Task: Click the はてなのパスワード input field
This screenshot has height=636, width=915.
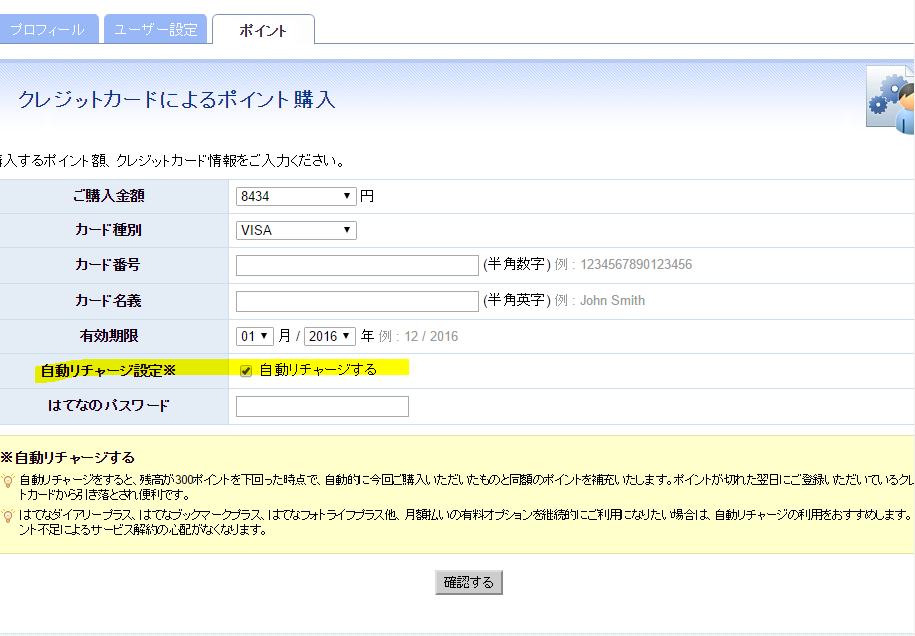Action: click(x=322, y=406)
